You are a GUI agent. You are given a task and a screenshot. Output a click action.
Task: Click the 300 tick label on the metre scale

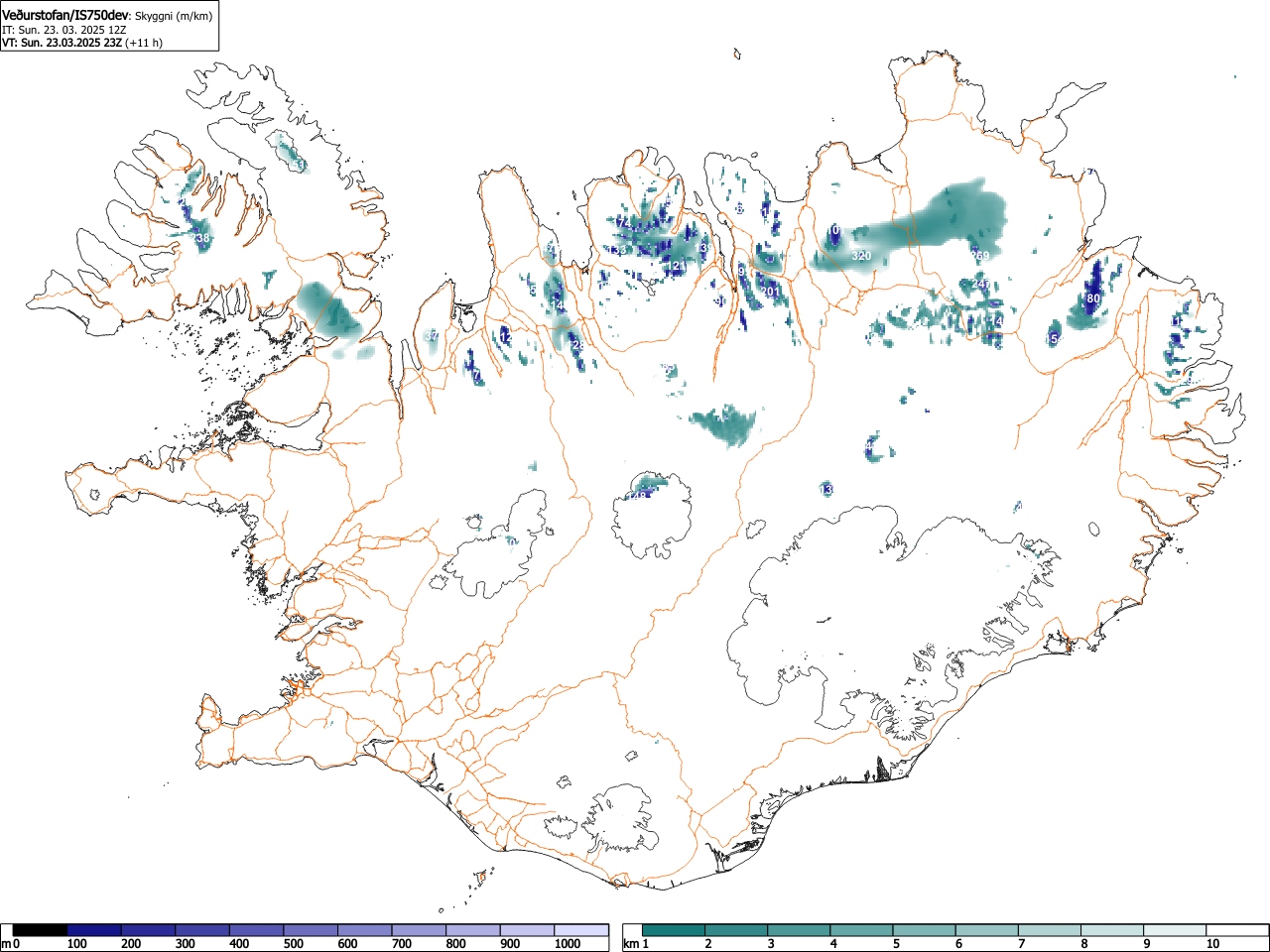185,944
